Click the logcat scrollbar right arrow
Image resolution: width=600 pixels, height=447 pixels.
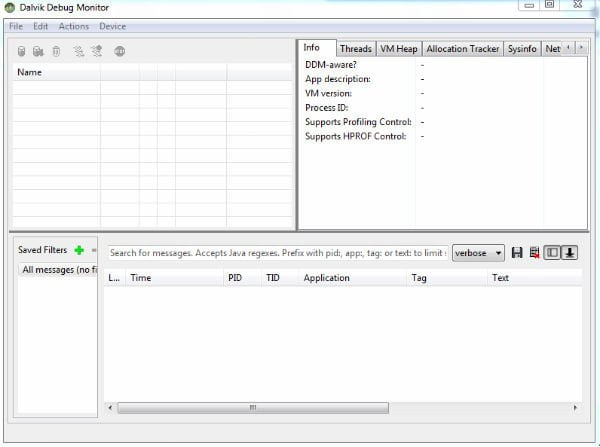575,408
